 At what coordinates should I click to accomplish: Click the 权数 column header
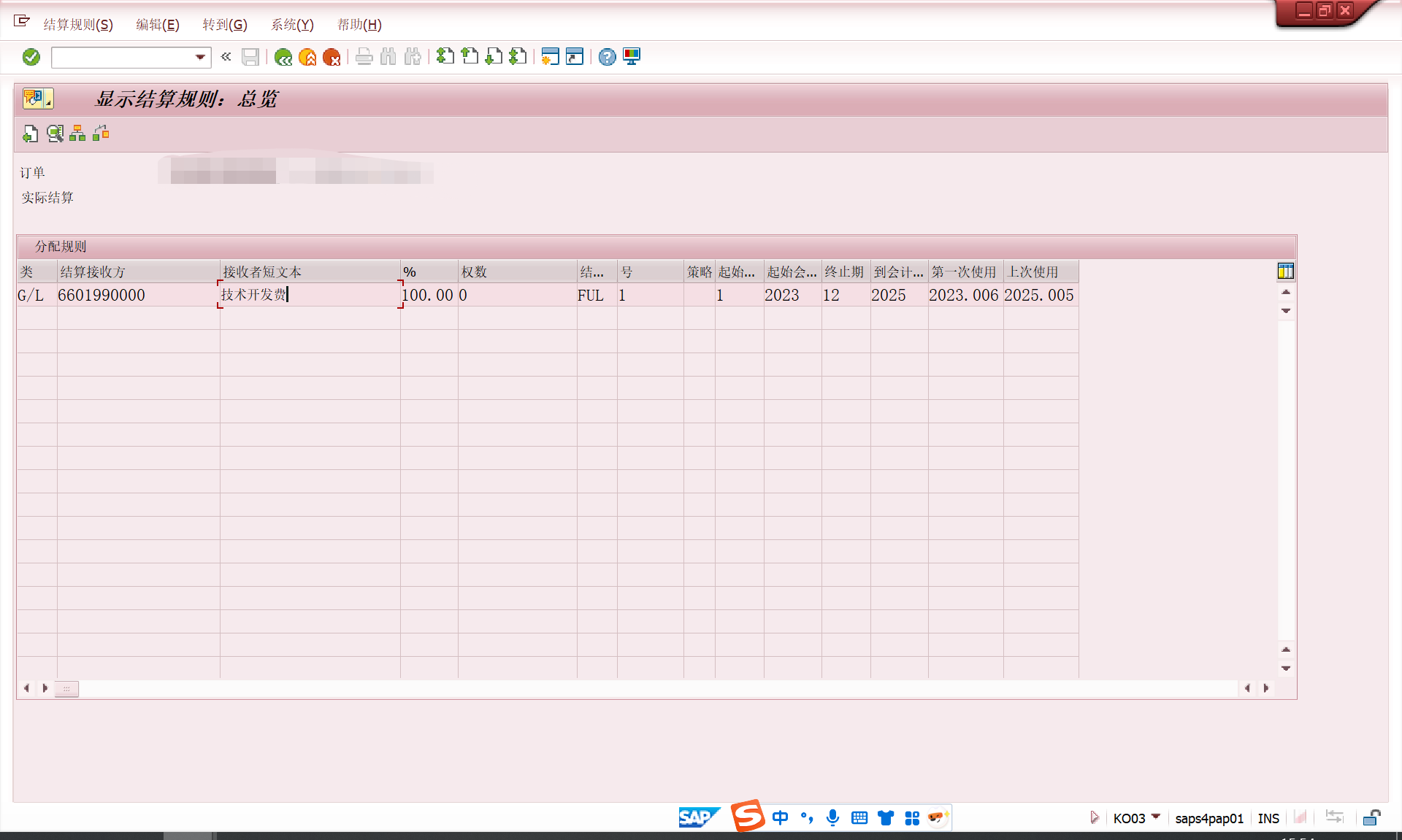[x=517, y=271]
